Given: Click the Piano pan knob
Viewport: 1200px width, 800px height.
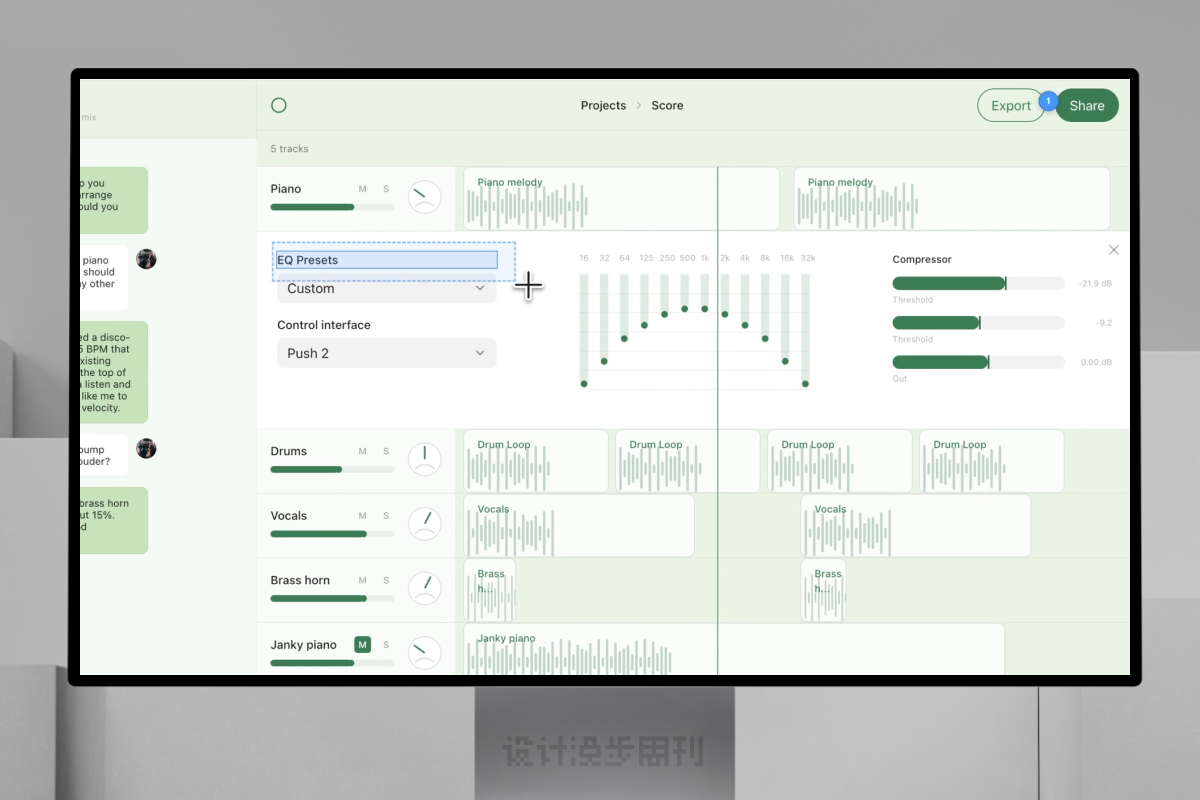Looking at the screenshot, I should click(425, 197).
